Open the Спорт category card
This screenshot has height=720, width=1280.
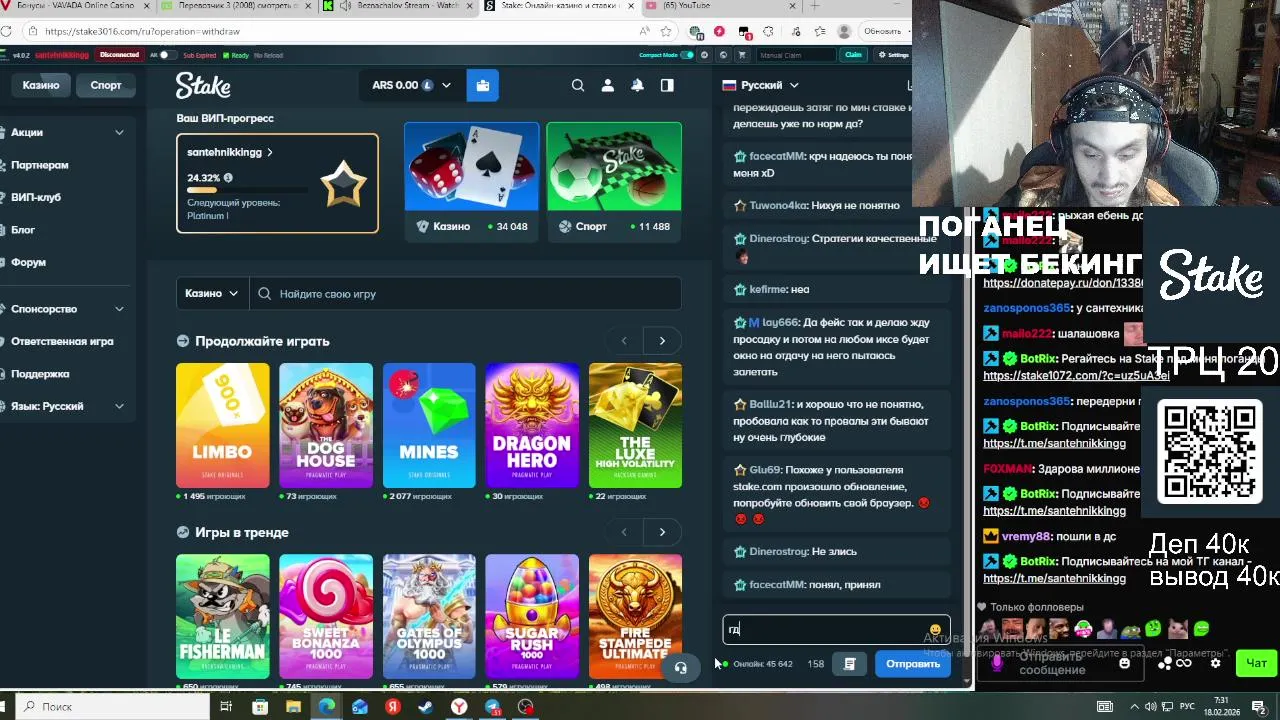pyautogui.click(x=614, y=181)
